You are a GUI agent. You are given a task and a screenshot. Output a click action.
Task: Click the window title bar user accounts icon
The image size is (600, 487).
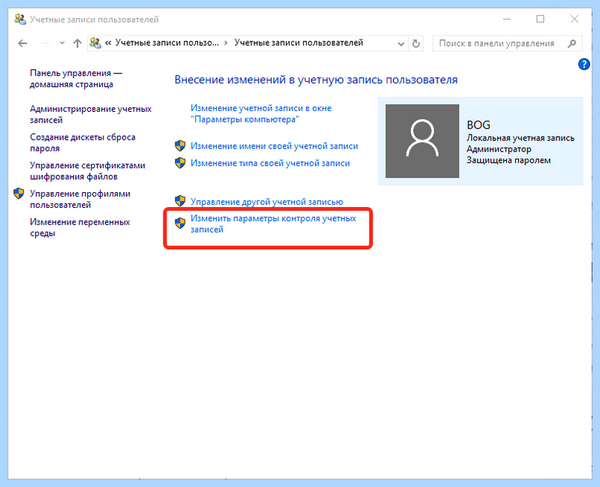tap(20, 19)
